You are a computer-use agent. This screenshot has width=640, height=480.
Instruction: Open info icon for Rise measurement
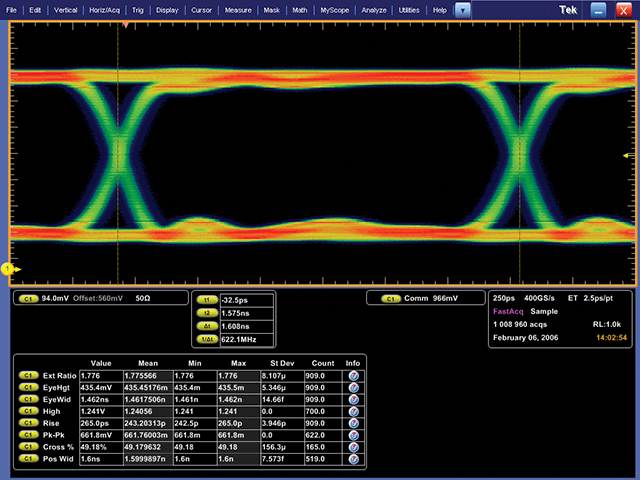(x=353, y=421)
